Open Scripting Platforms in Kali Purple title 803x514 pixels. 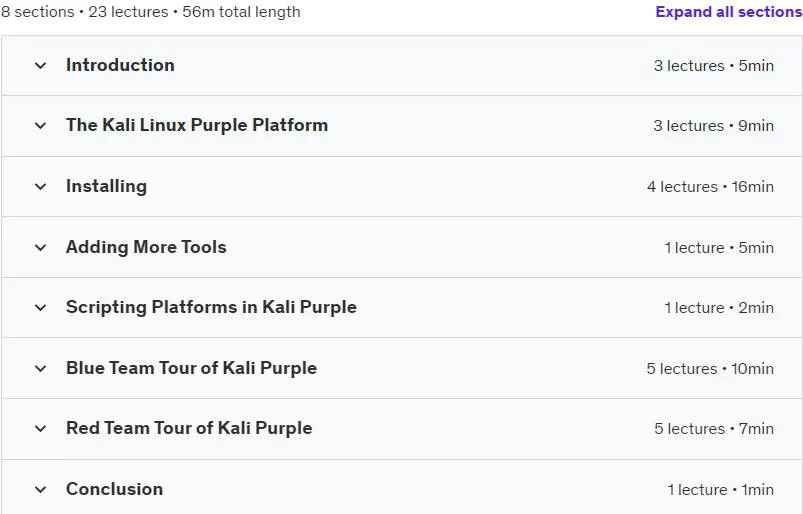[x=211, y=307]
